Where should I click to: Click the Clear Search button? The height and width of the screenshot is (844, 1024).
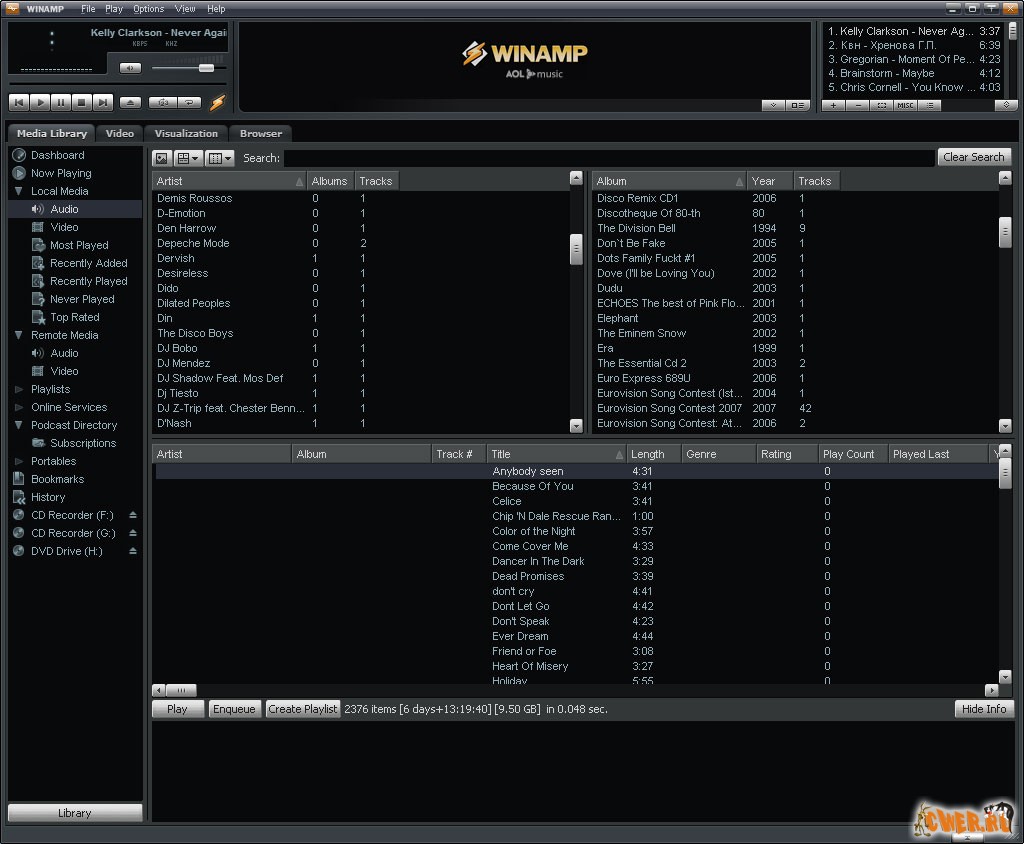[973, 157]
